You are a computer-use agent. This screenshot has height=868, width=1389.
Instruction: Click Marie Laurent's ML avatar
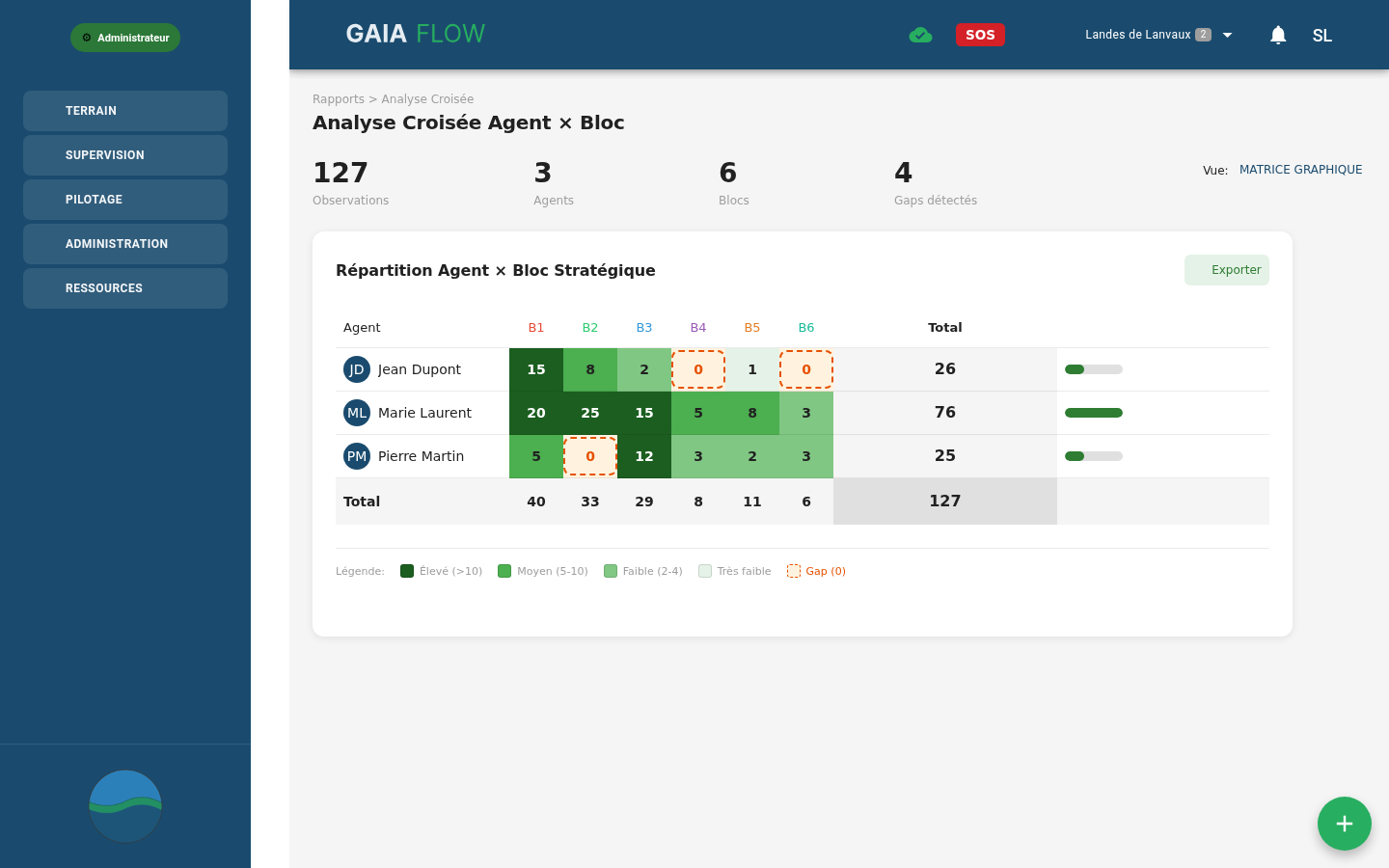[357, 413]
